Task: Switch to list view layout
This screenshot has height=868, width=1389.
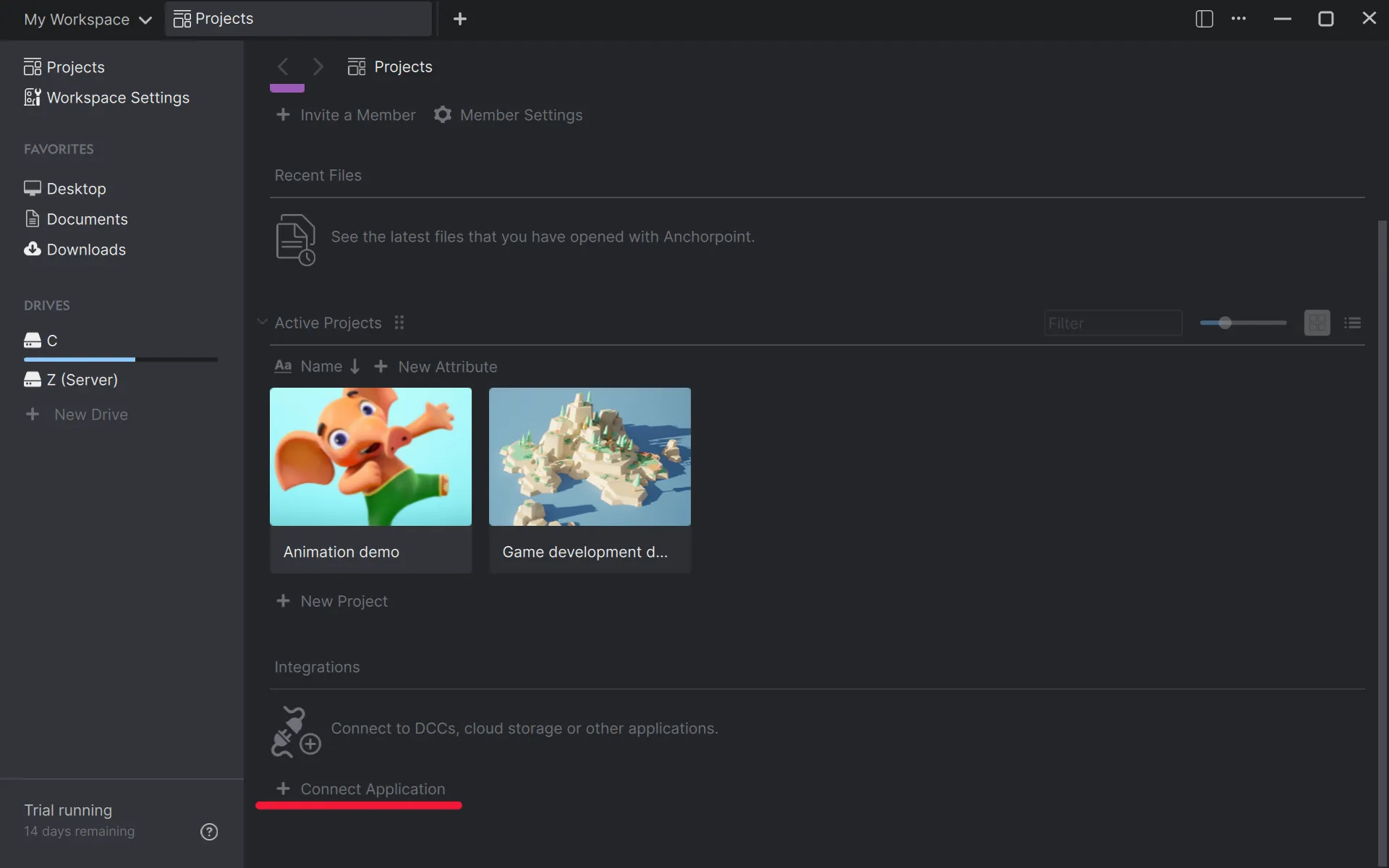Action: tap(1352, 323)
